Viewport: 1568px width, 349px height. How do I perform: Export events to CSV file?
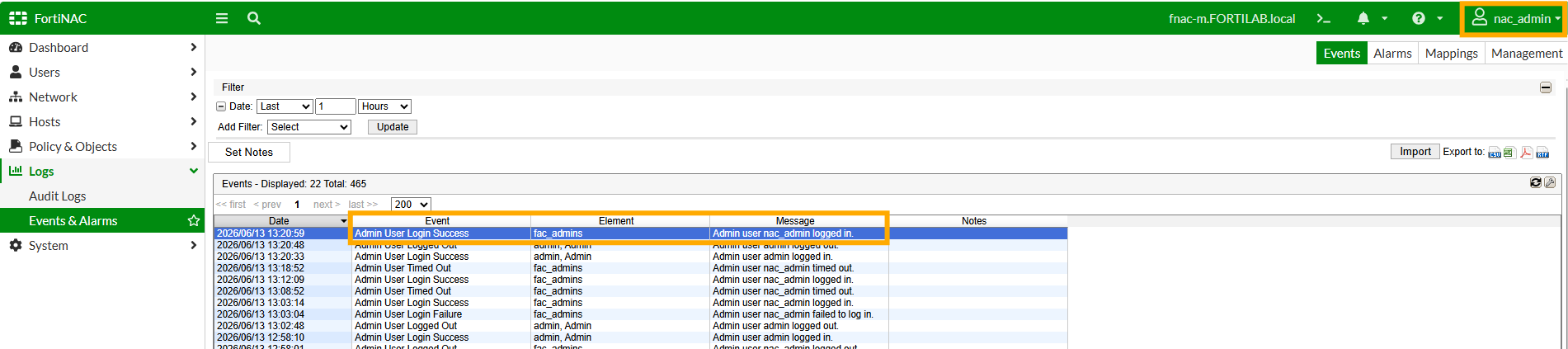pyautogui.click(x=1494, y=153)
